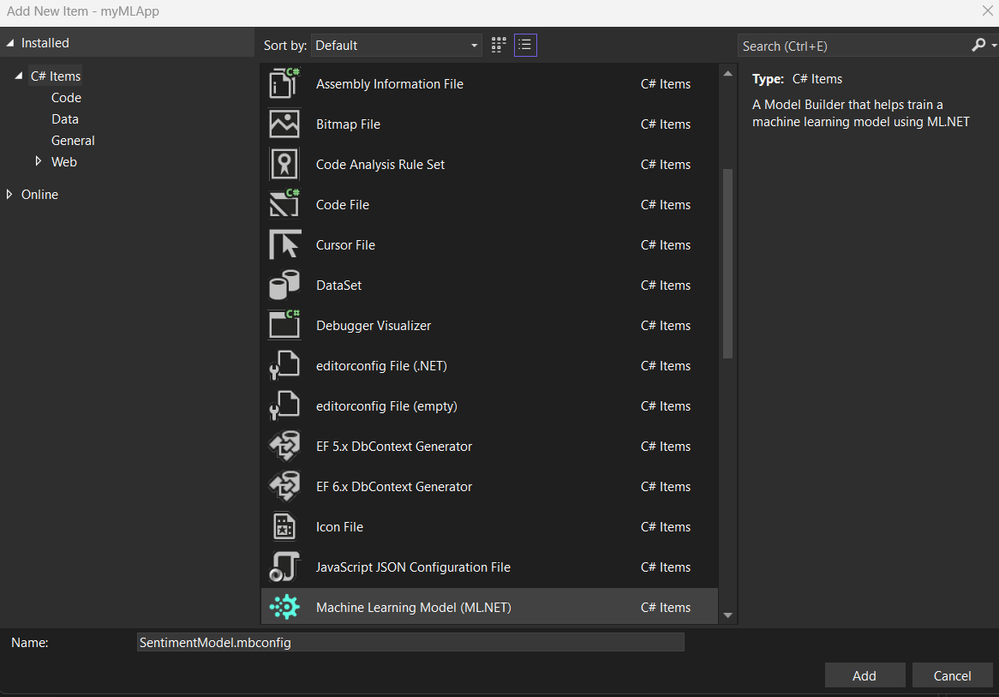This screenshot has width=999, height=697.
Task: Click the Bitmap File picture icon
Action: pyautogui.click(x=284, y=124)
